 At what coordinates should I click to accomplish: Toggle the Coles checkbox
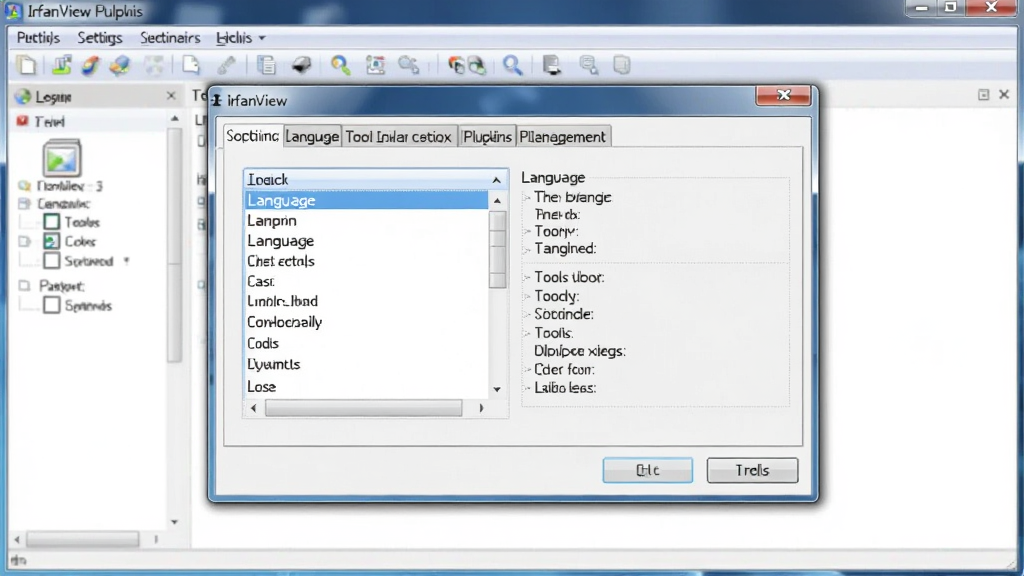(52, 241)
